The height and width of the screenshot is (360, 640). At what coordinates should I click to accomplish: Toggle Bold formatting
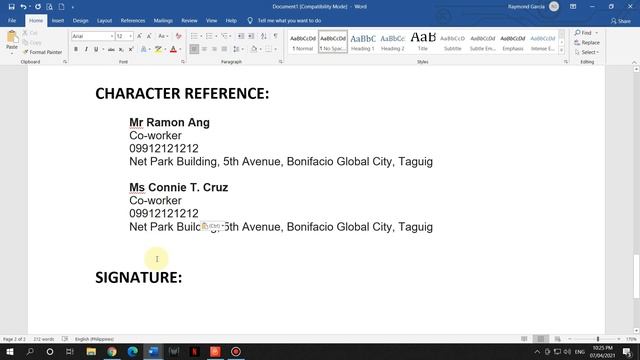click(76, 49)
